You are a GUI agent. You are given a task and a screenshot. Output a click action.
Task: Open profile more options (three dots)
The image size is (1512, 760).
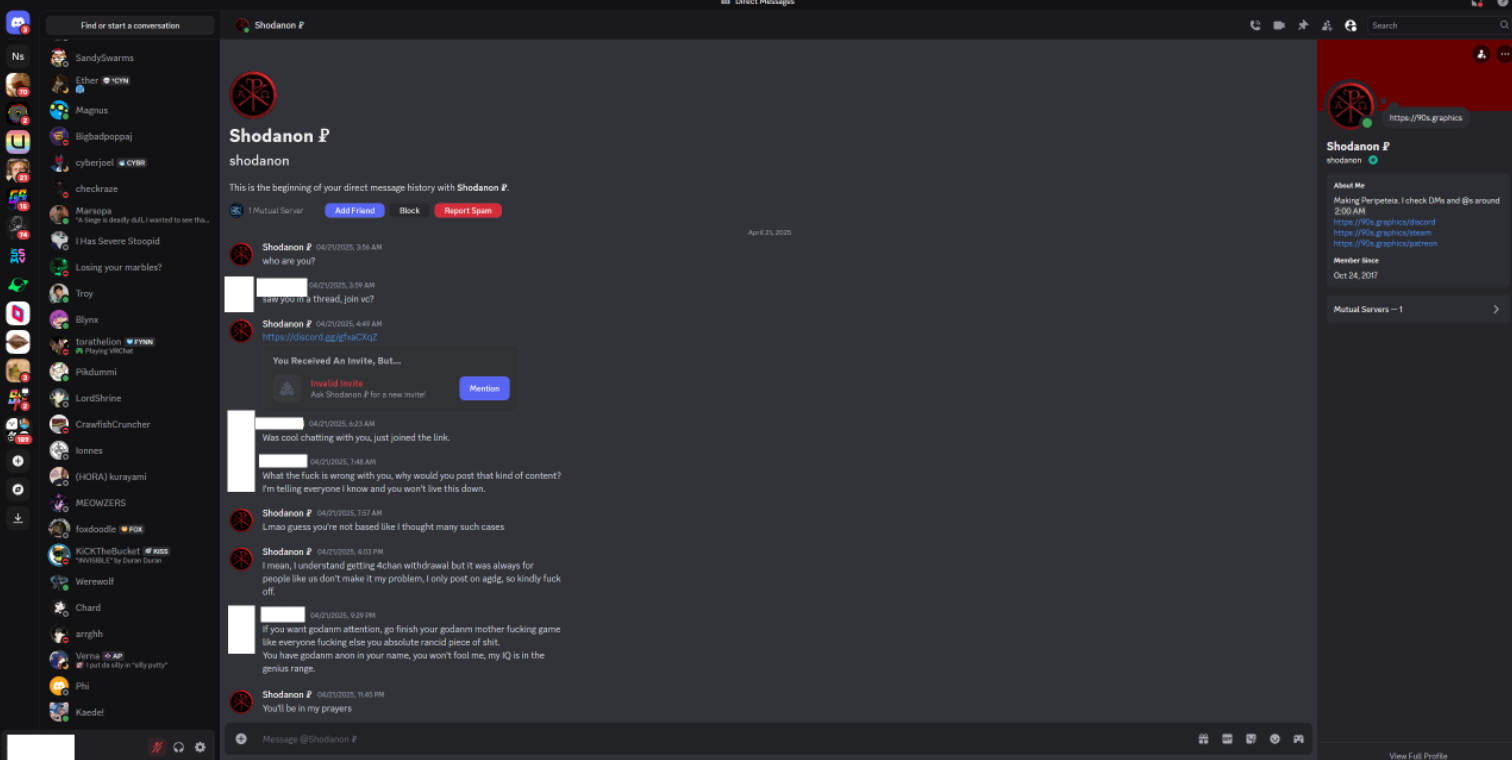(x=1503, y=54)
